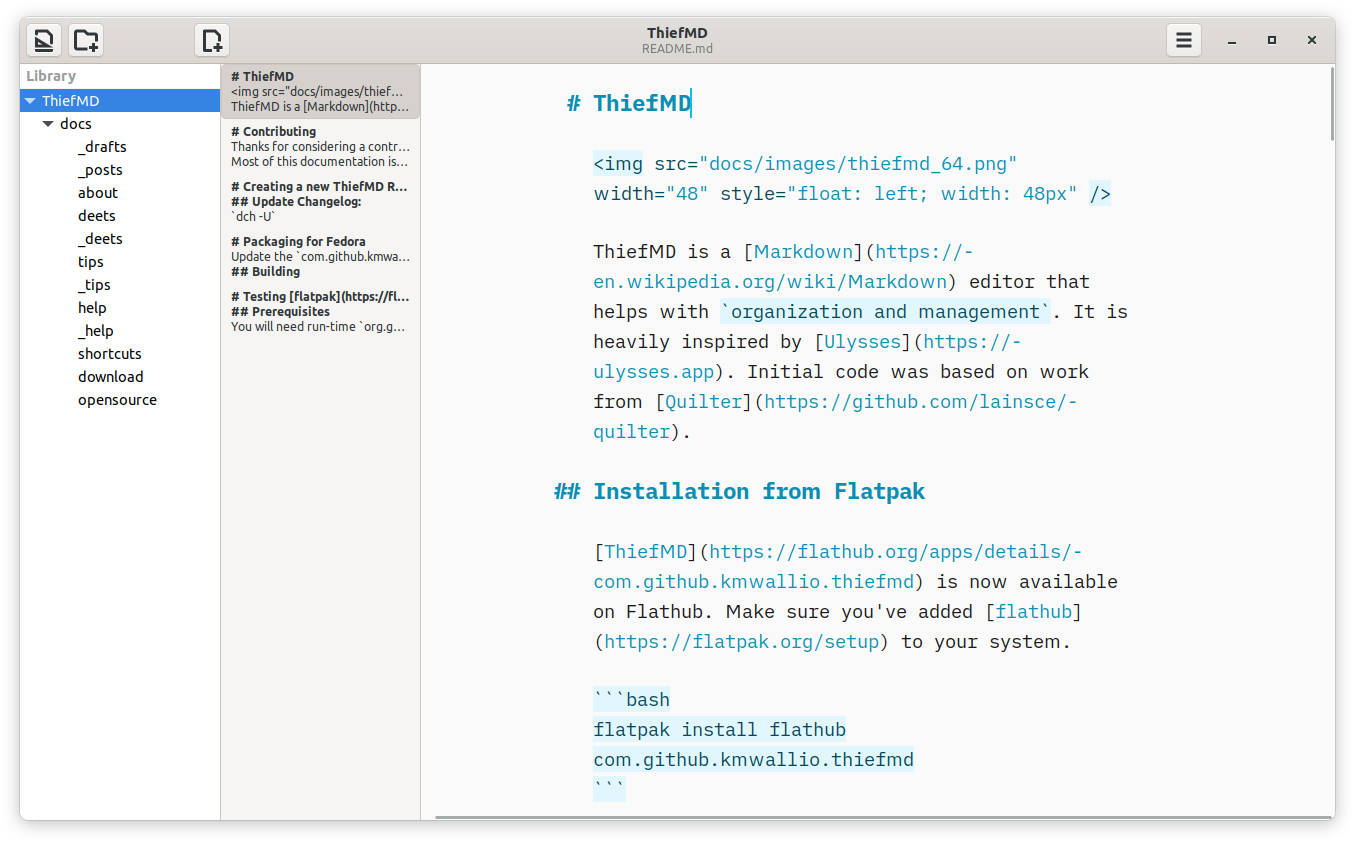Open the 'Creating a new ThiefMD R…' sheet
1355x843 pixels.
[320, 201]
